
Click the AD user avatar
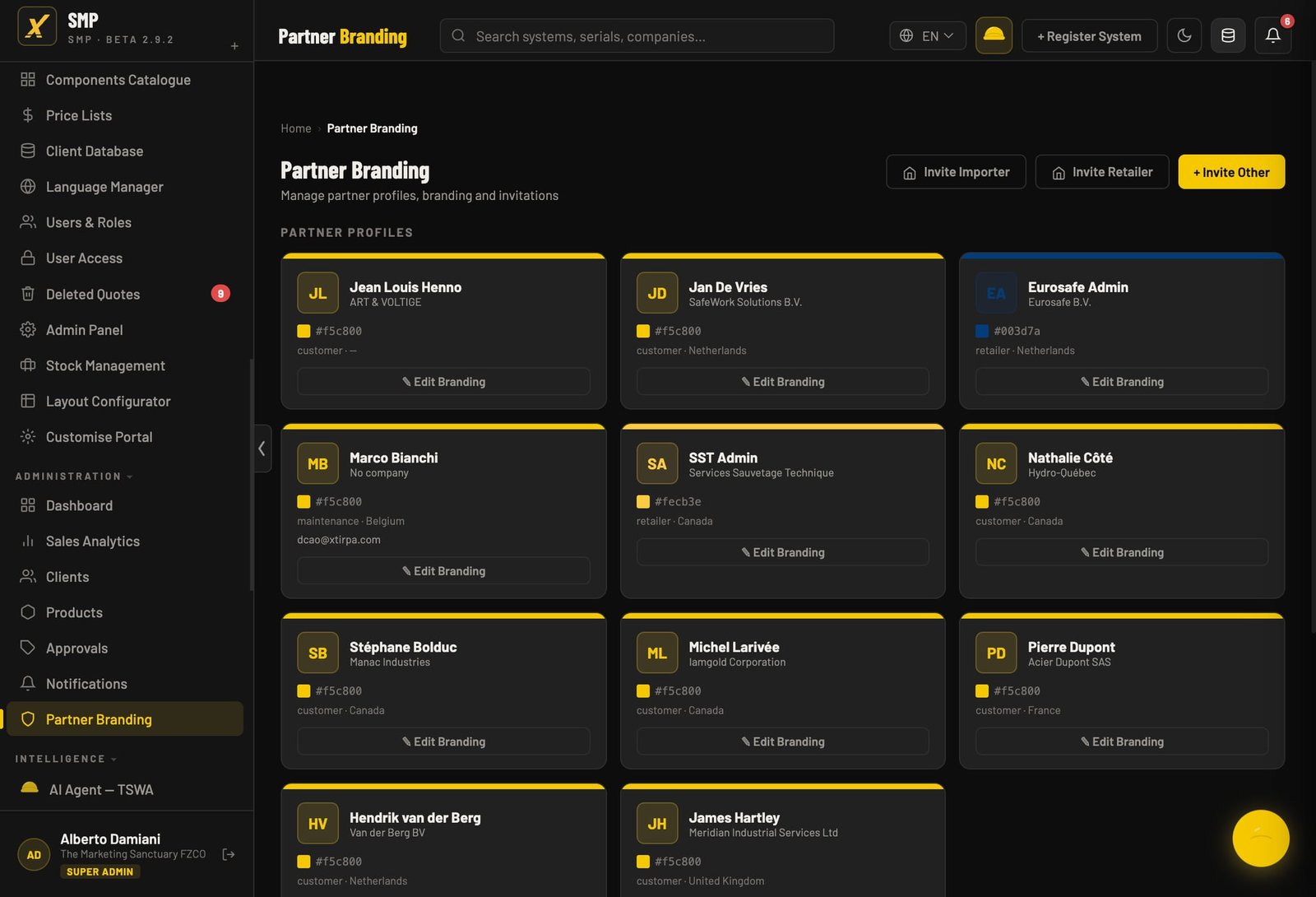coord(34,855)
